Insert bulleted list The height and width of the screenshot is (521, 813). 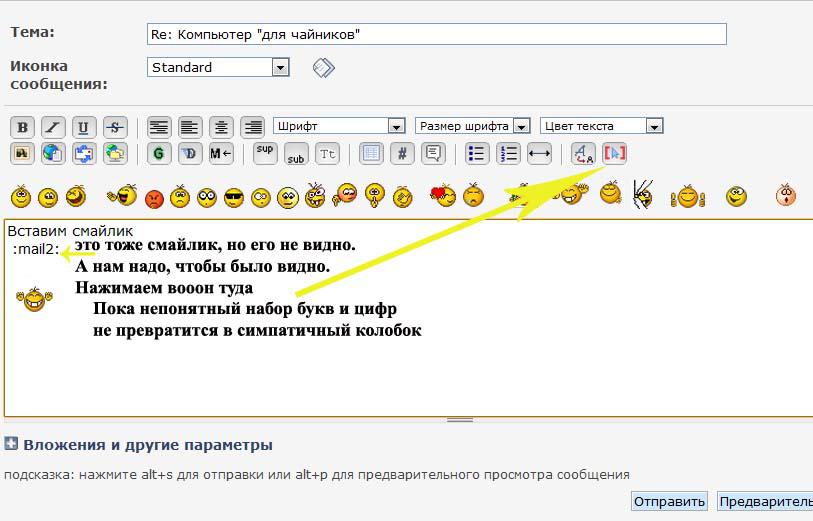476,154
